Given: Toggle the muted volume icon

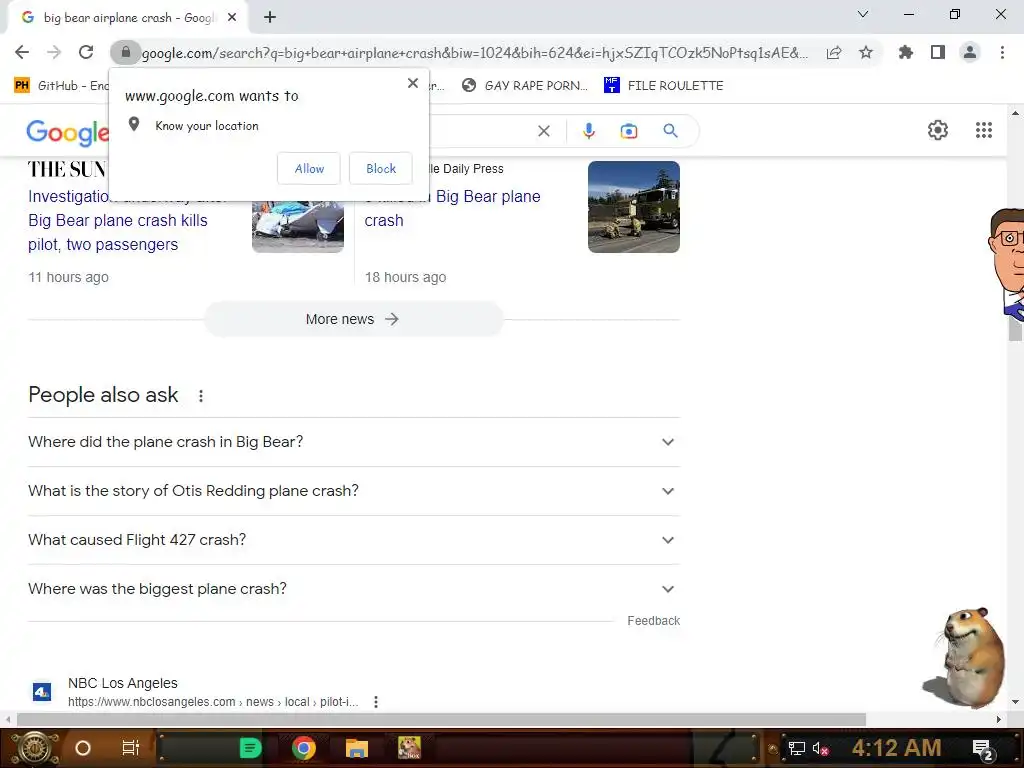Looking at the screenshot, I should coord(821,749).
